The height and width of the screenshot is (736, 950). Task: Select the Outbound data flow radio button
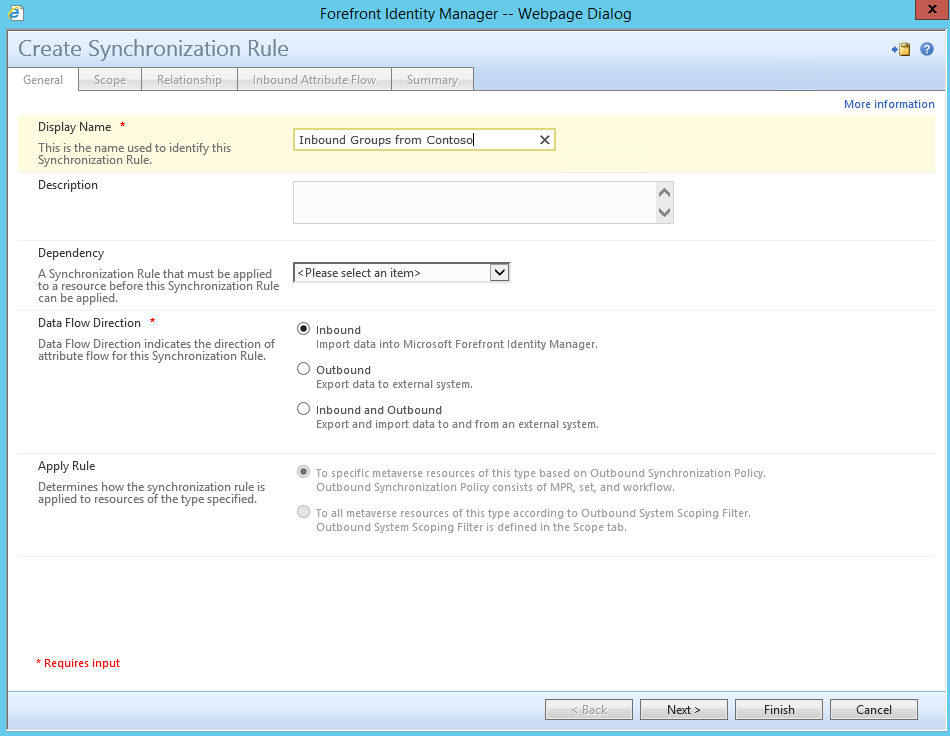pos(304,369)
